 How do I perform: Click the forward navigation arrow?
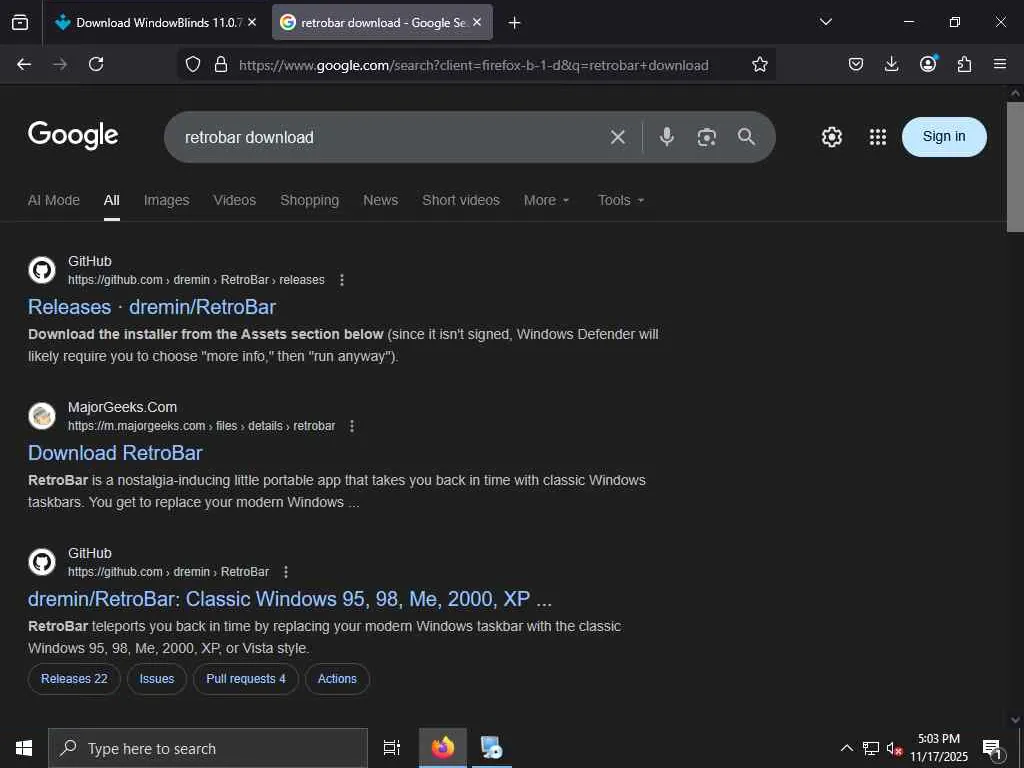tap(60, 64)
